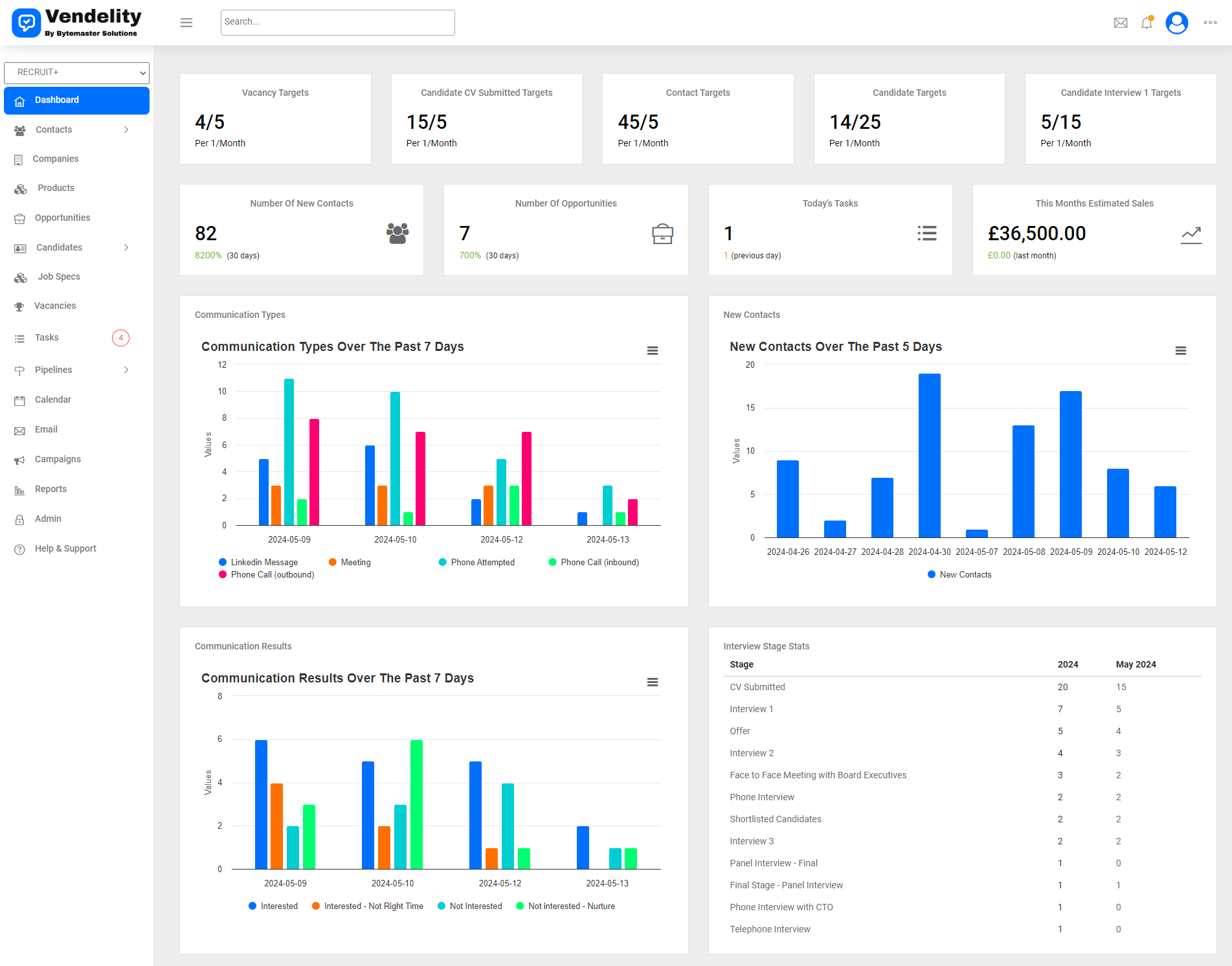Toggle Not Interested series in results legend

(470, 906)
